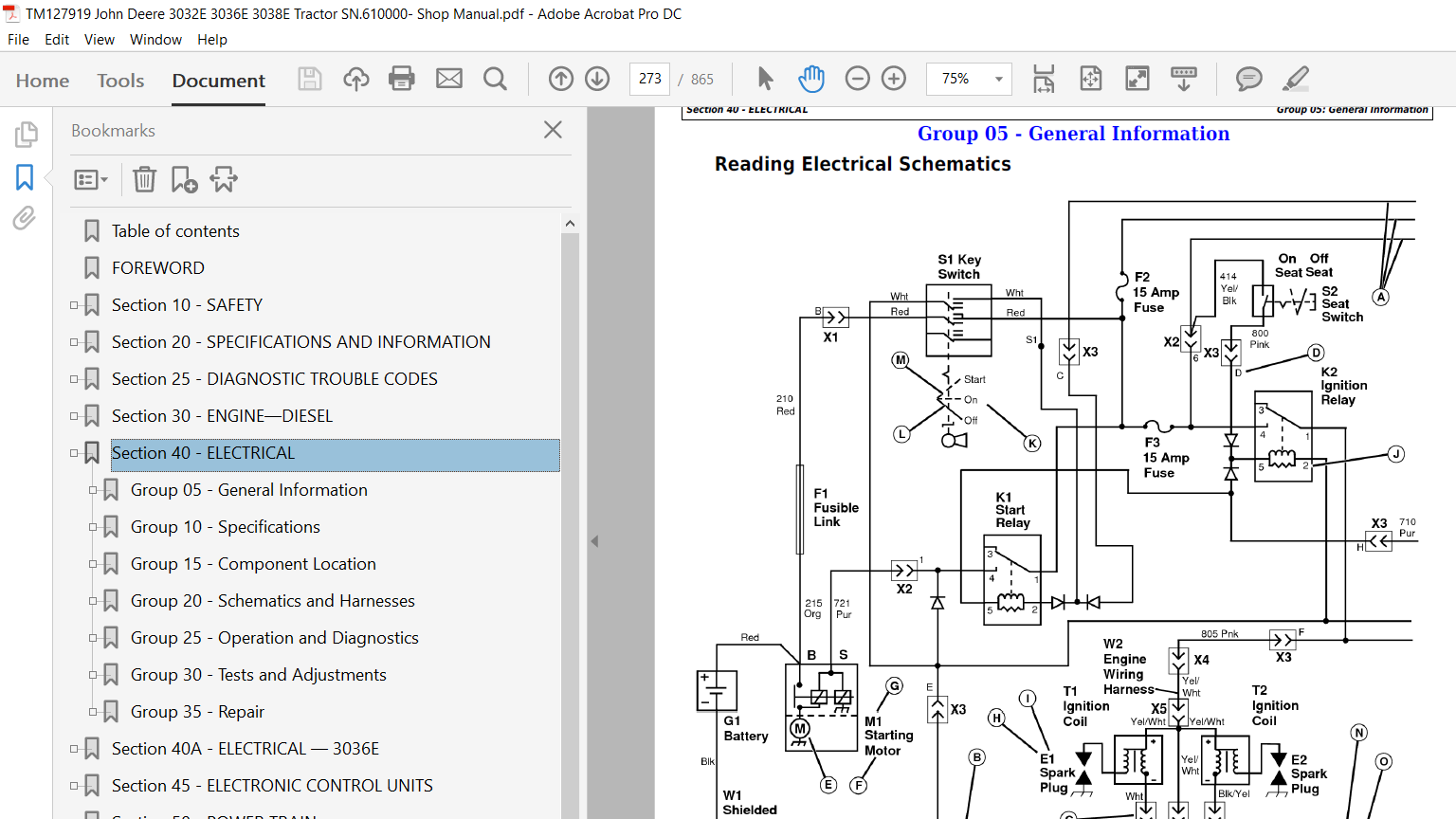Open page thumbnails panel icon
The image size is (1456, 819).
[x=26, y=134]
